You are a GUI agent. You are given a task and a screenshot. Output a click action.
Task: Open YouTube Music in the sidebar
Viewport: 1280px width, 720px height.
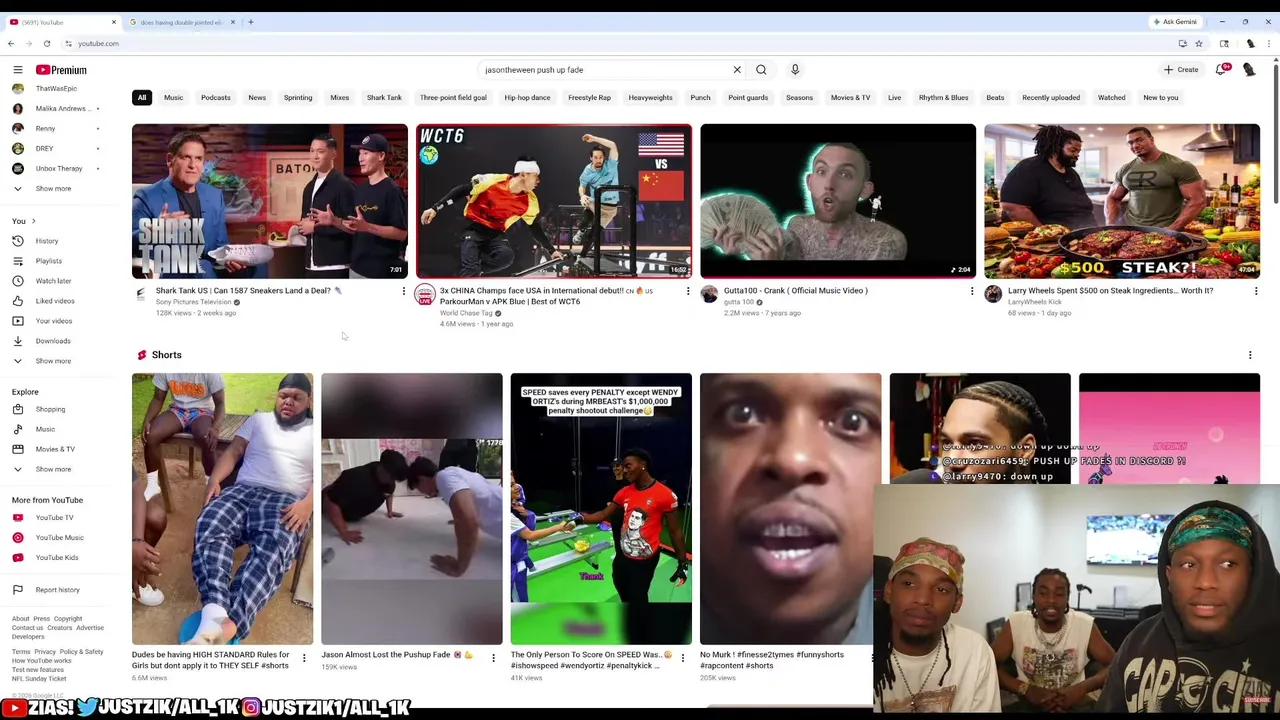[60, 538]
